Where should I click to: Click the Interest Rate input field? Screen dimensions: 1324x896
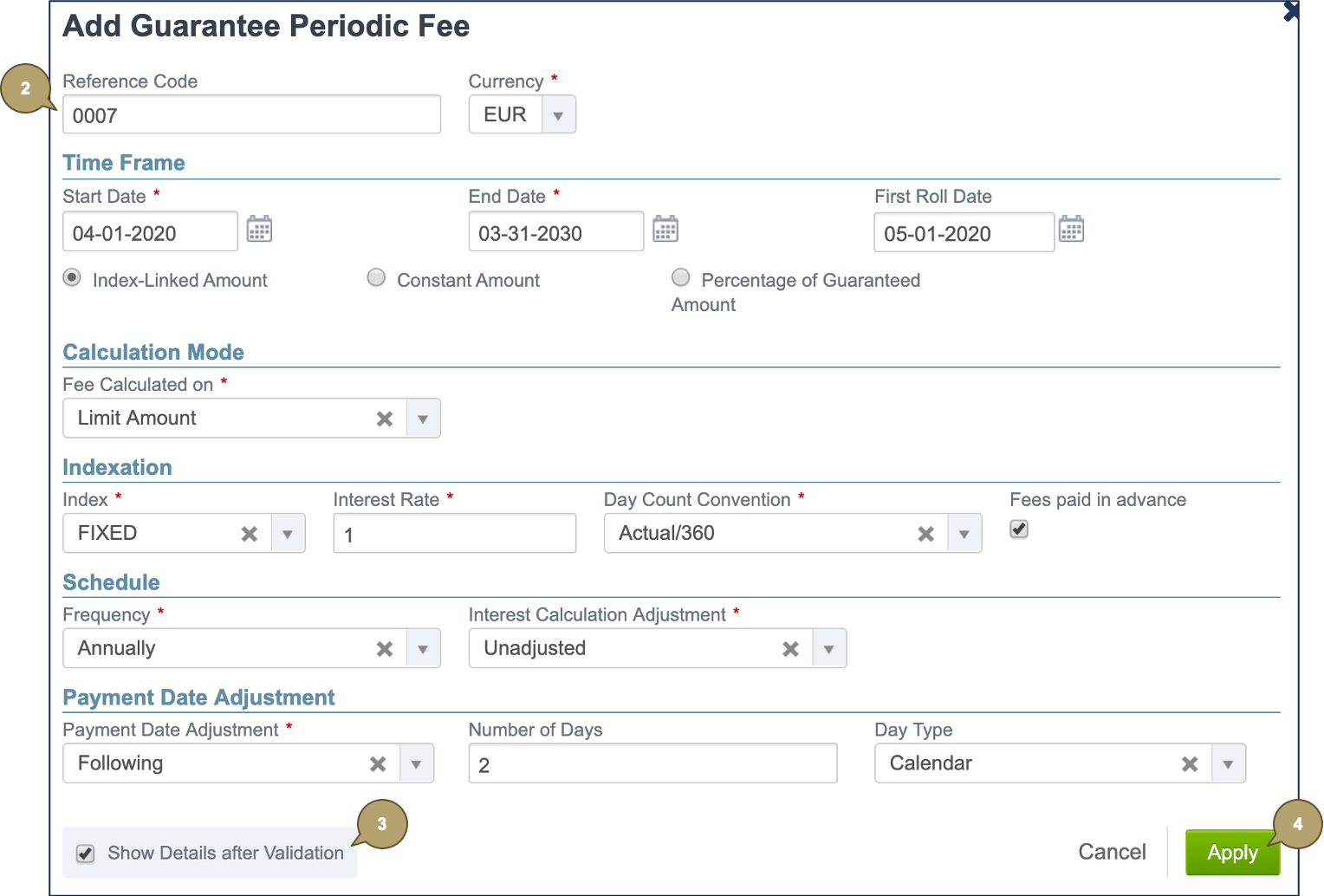coord(454,534)
